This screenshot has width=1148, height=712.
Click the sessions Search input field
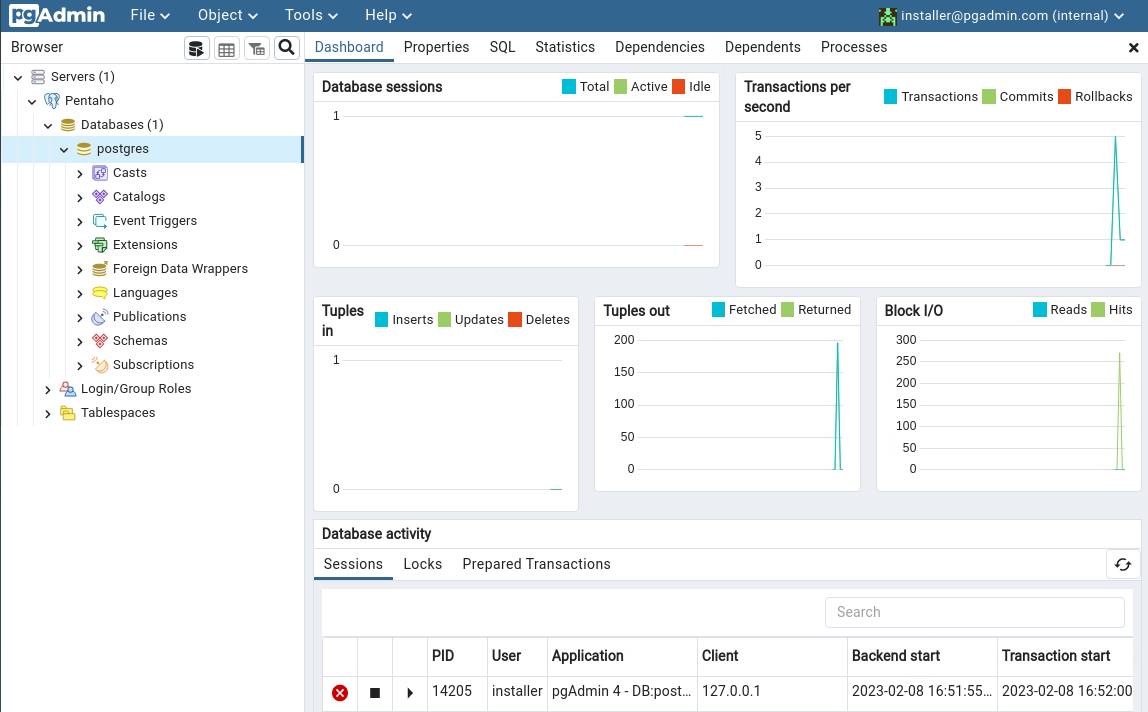tap(974, 612)
